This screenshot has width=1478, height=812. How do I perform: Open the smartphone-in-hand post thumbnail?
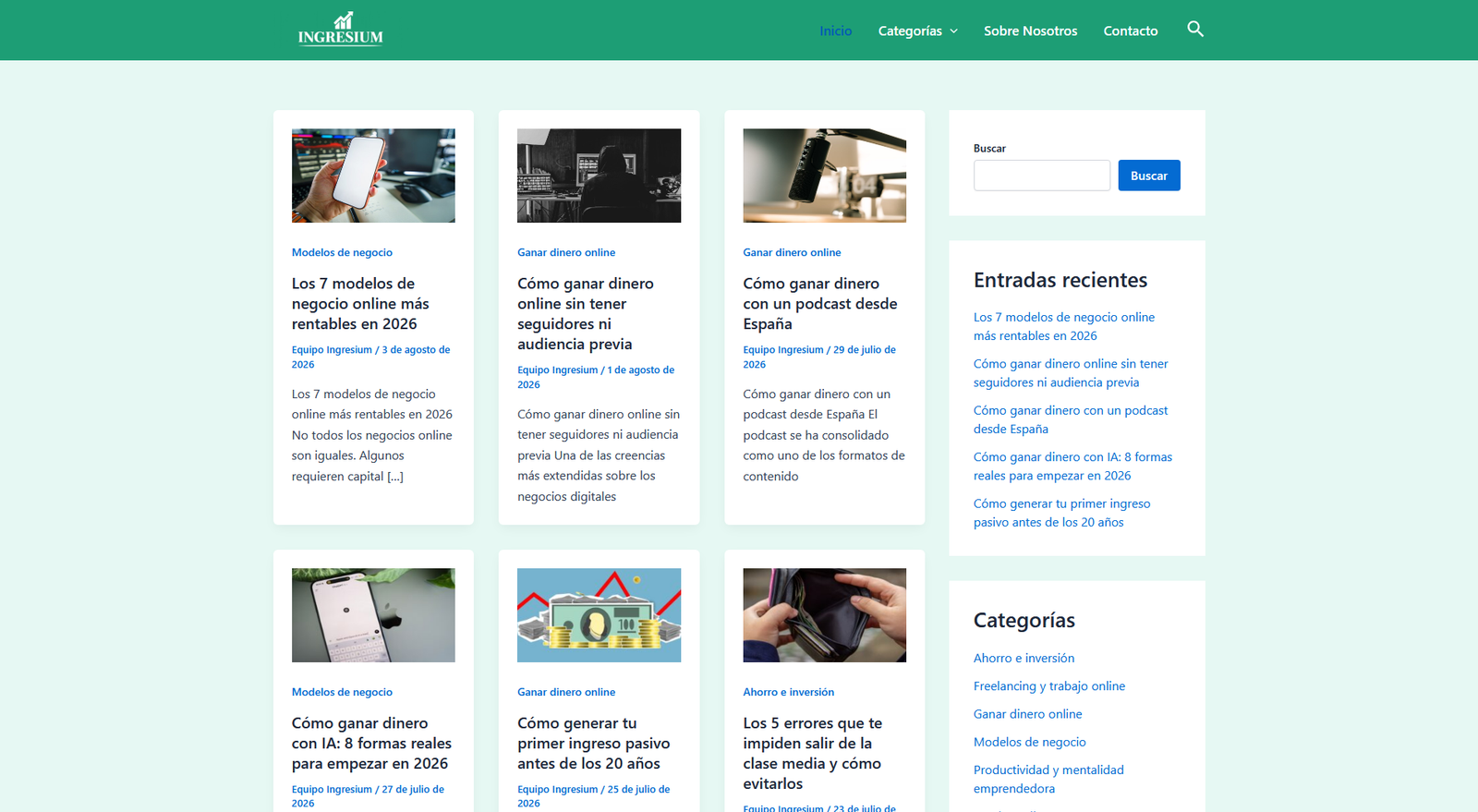point(373,176)
